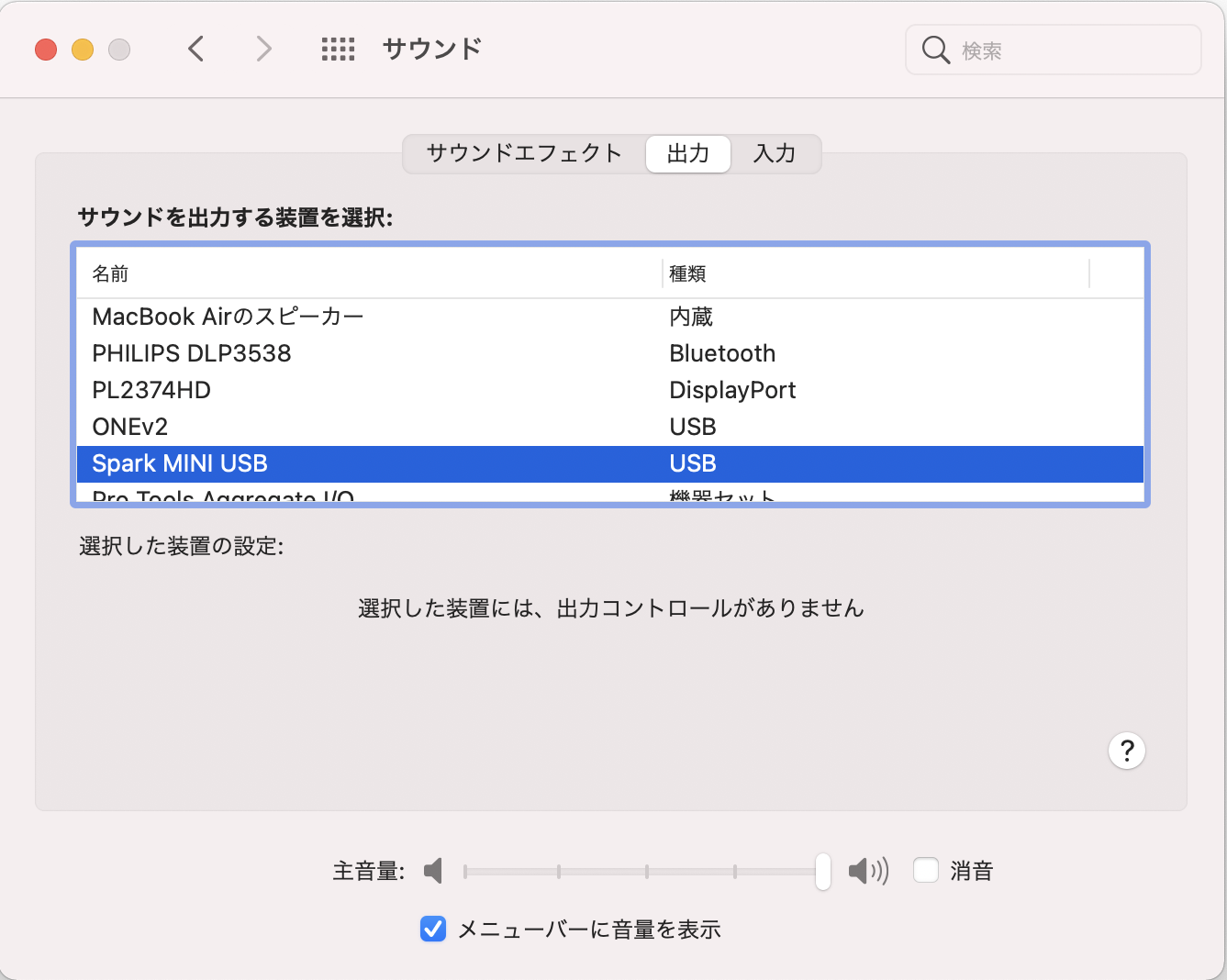The height and width of the screenshot is (980, 1227).
Task: Switch to the 入力 tab
Action: tap(775, 153)
